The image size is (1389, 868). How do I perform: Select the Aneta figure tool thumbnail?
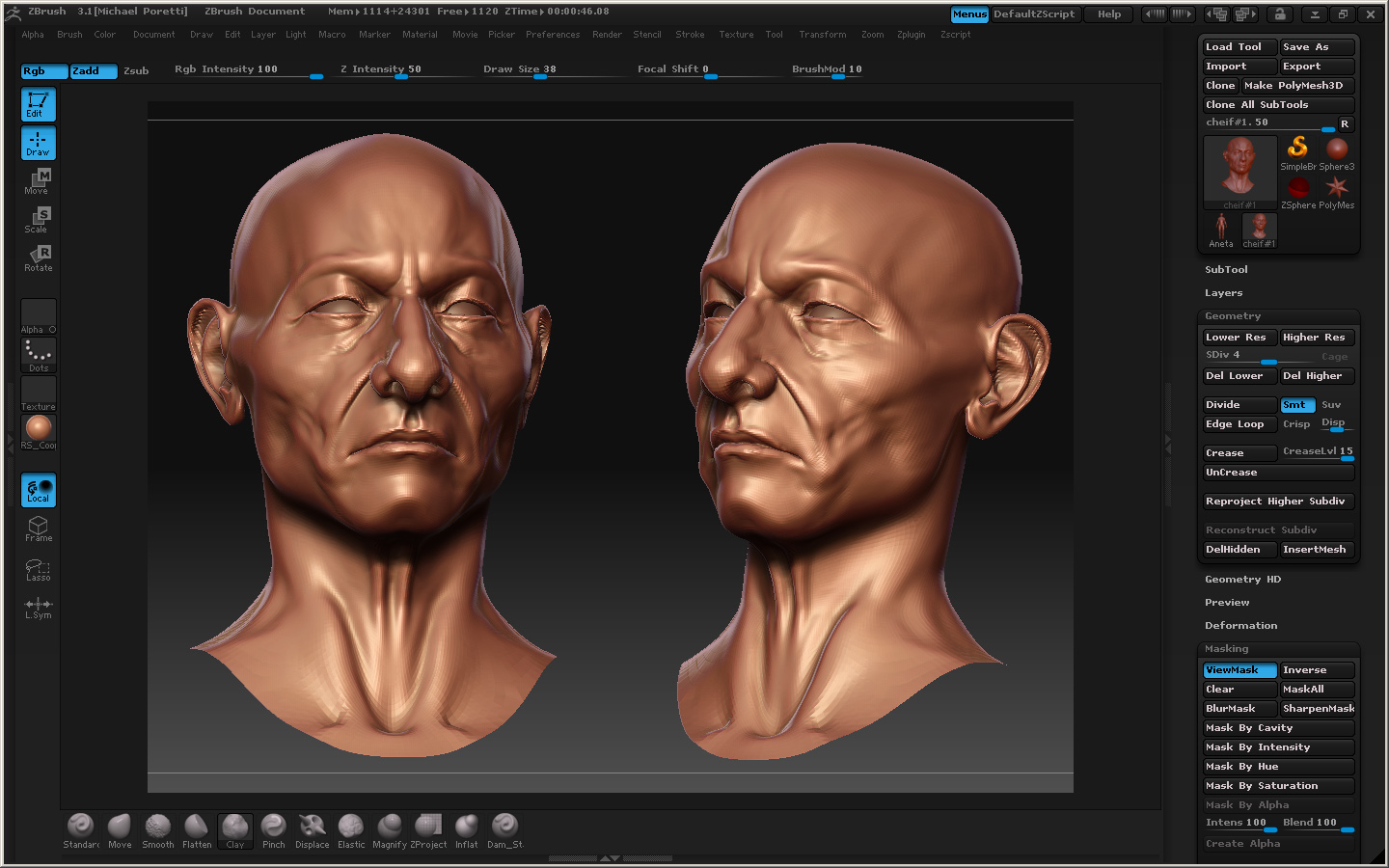1221,231
